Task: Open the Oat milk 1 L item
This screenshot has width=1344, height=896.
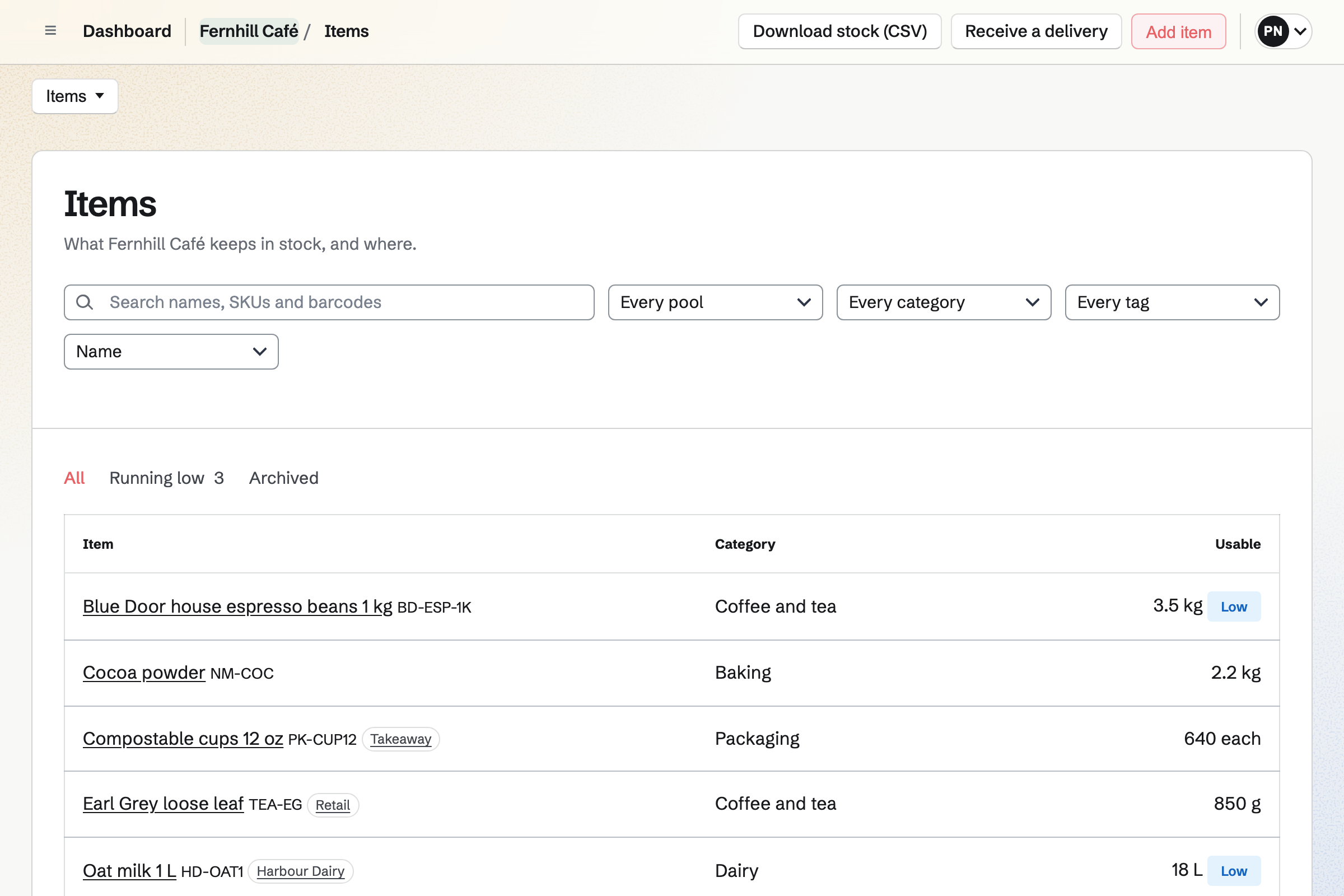Action: click(x=130, y=871)
